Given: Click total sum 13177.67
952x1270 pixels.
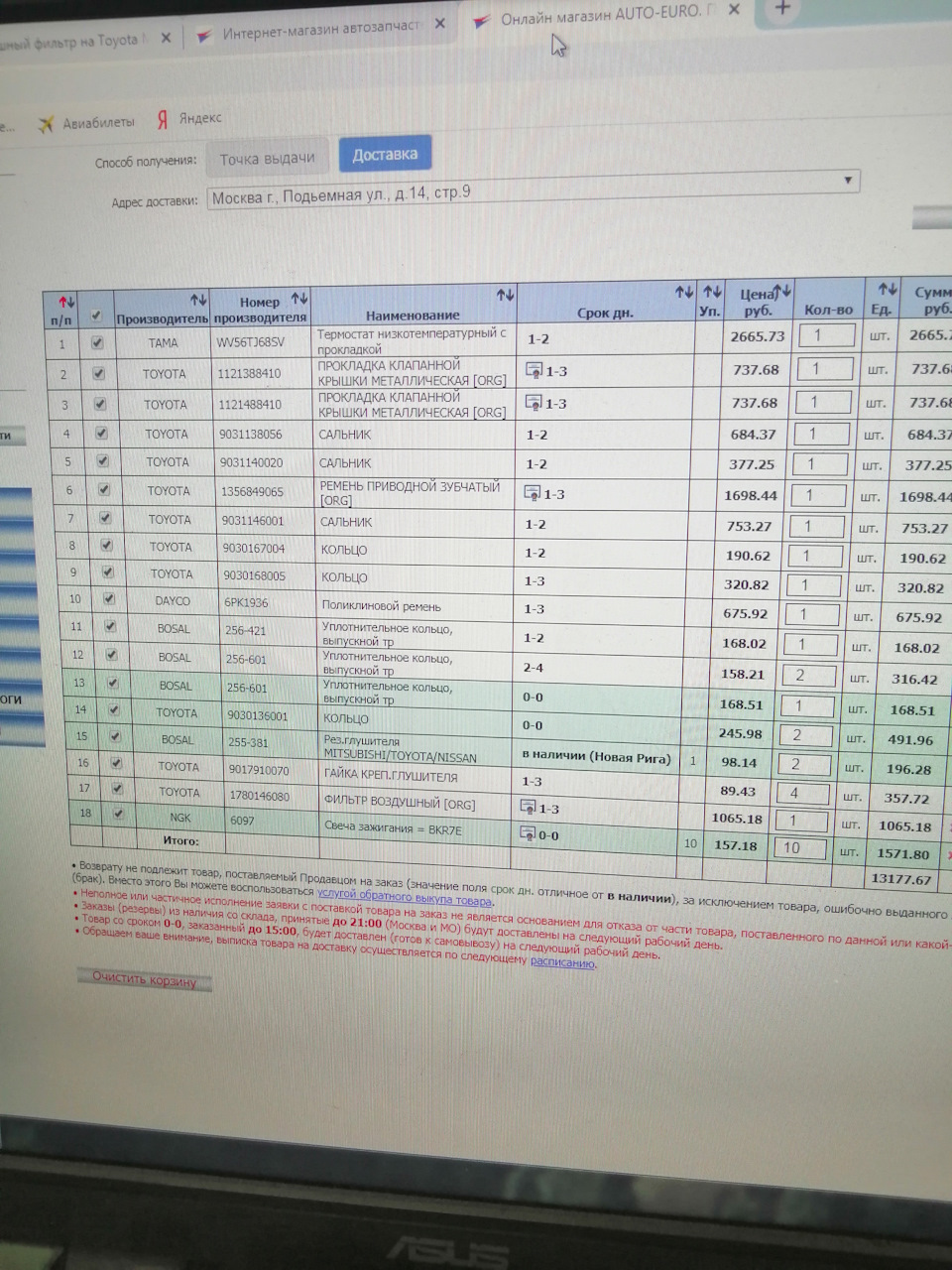Looking at the screenshot, I should coord(900,879).
